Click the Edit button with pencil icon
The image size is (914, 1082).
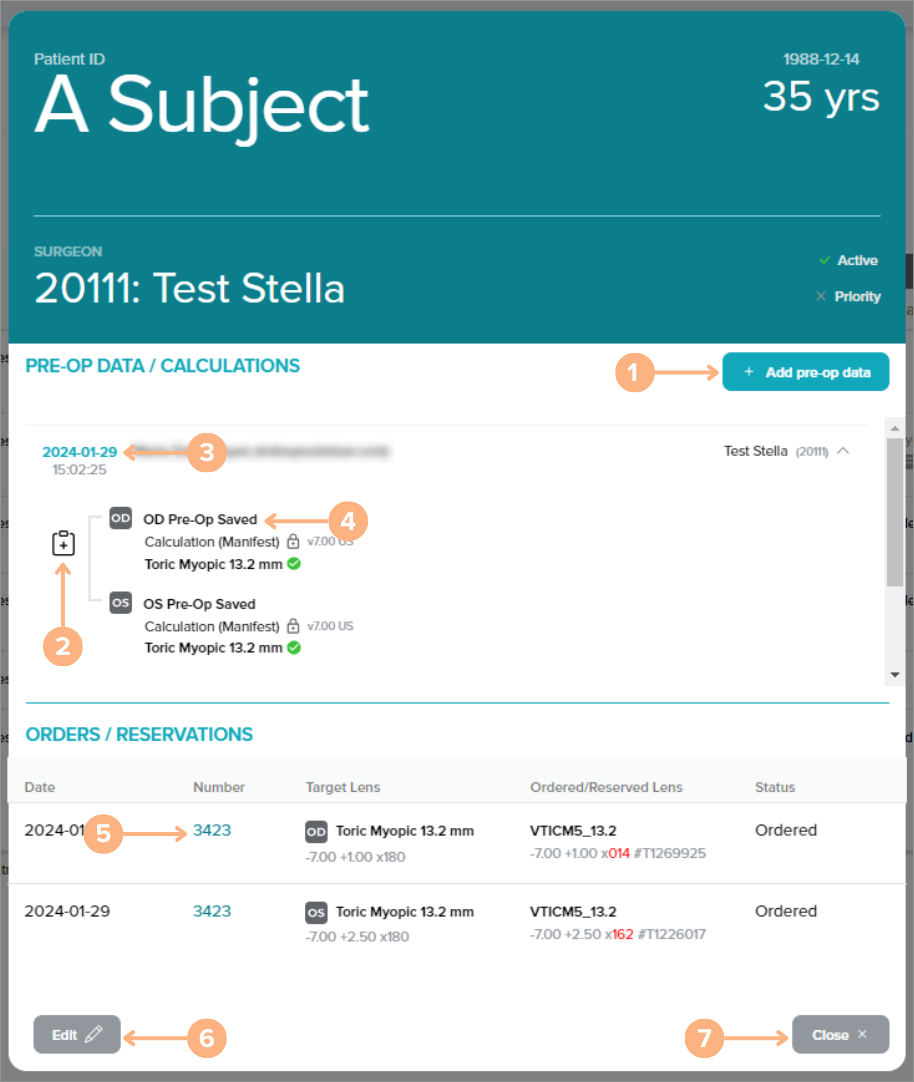coord(77,1035)
